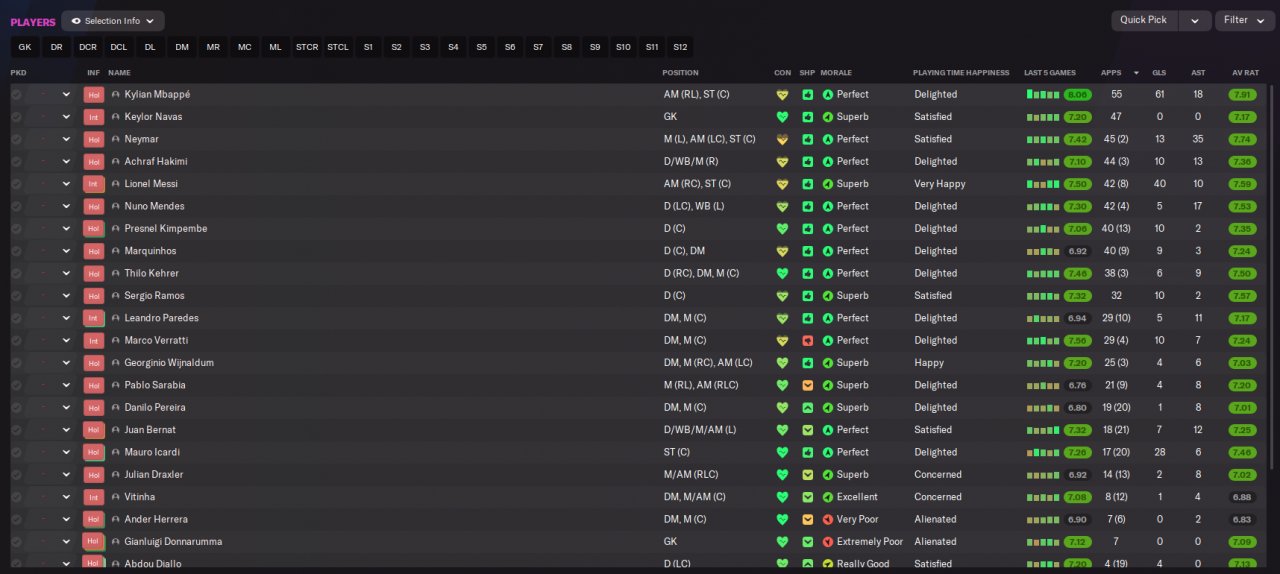Open the Selection Info dropdown
Screen dimensions: 1280x574
click(x=113, y=21)
